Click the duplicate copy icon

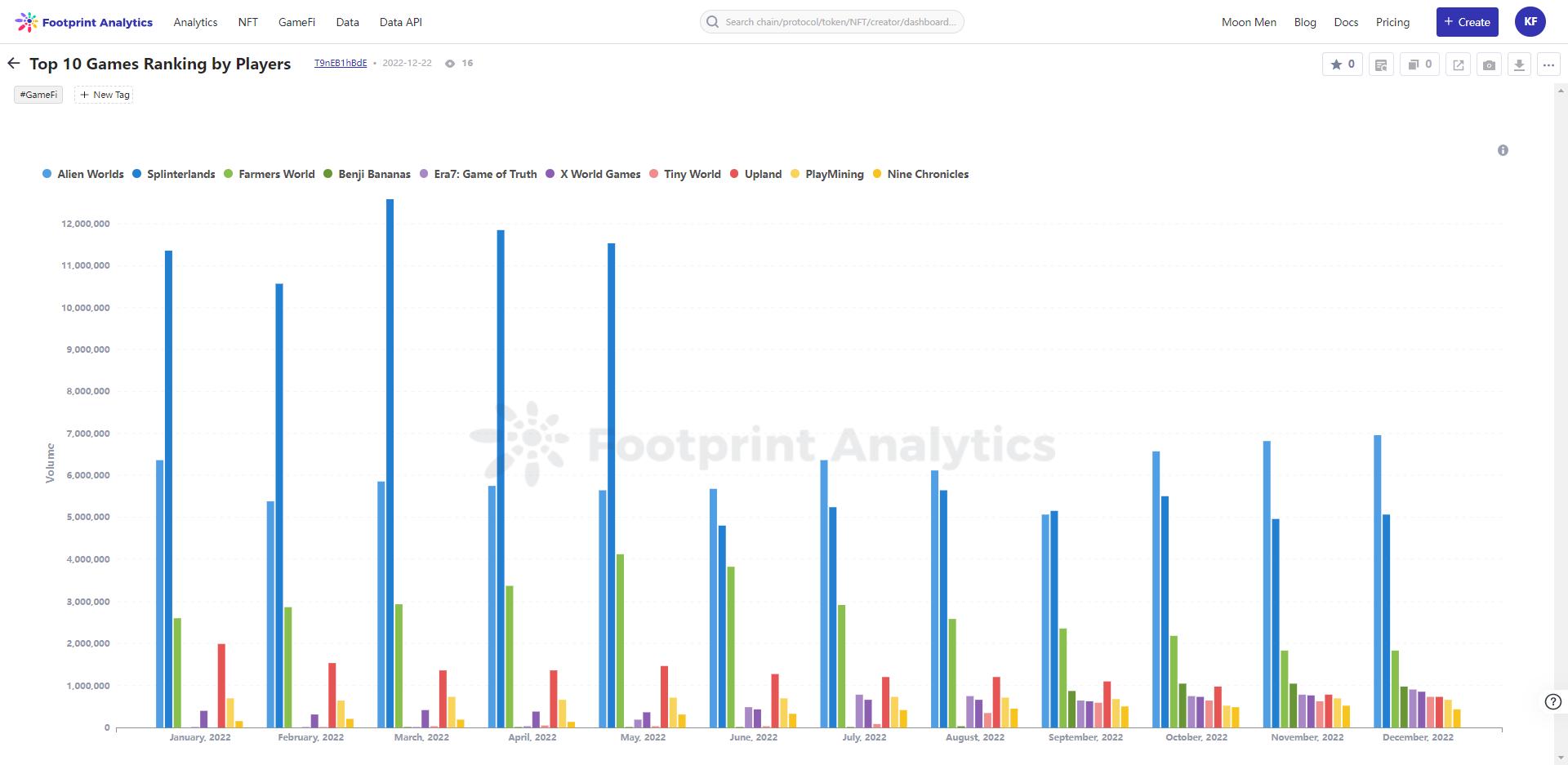(x=1419, y=64)
